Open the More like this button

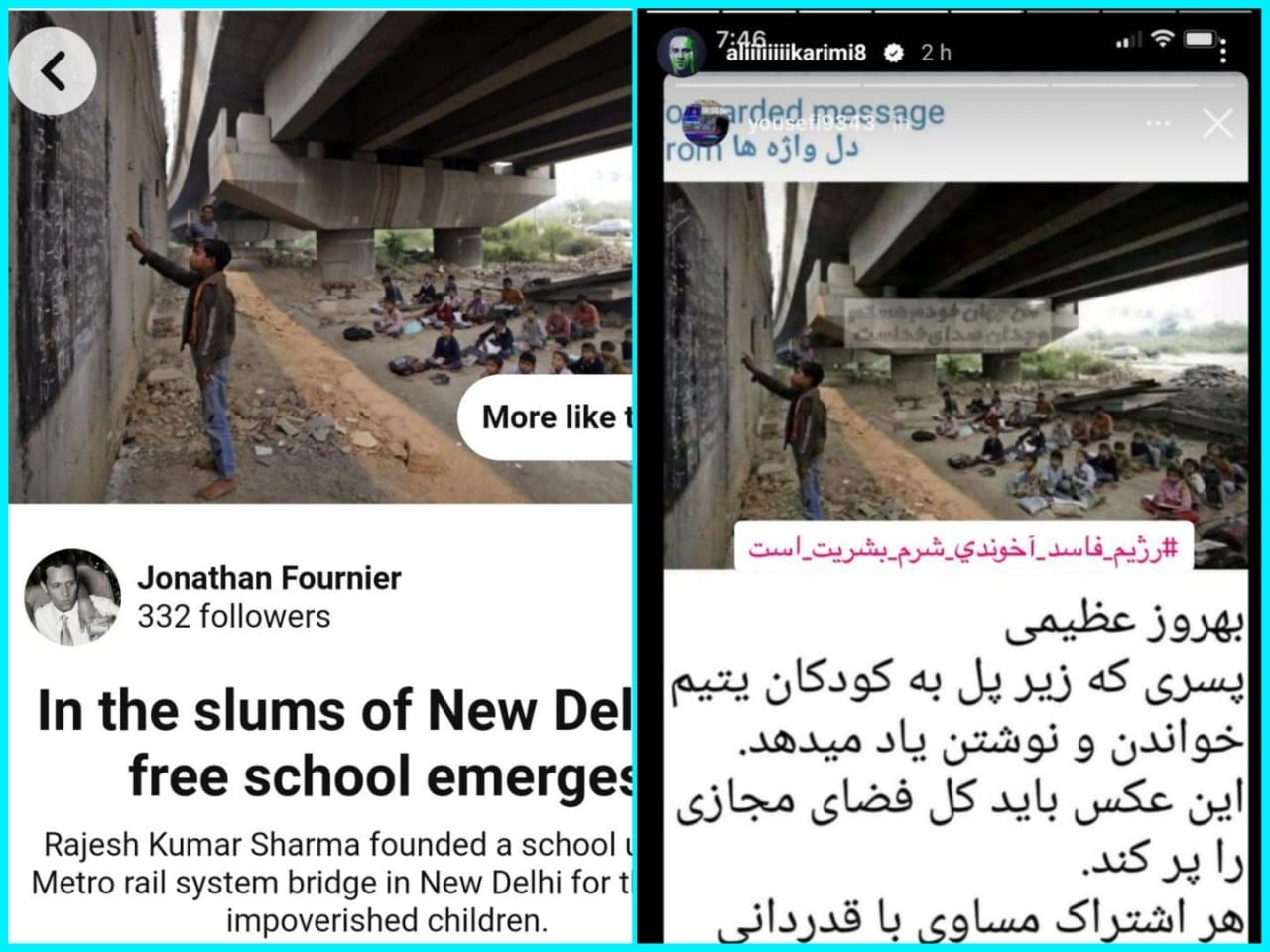click(x=546, y=417)
